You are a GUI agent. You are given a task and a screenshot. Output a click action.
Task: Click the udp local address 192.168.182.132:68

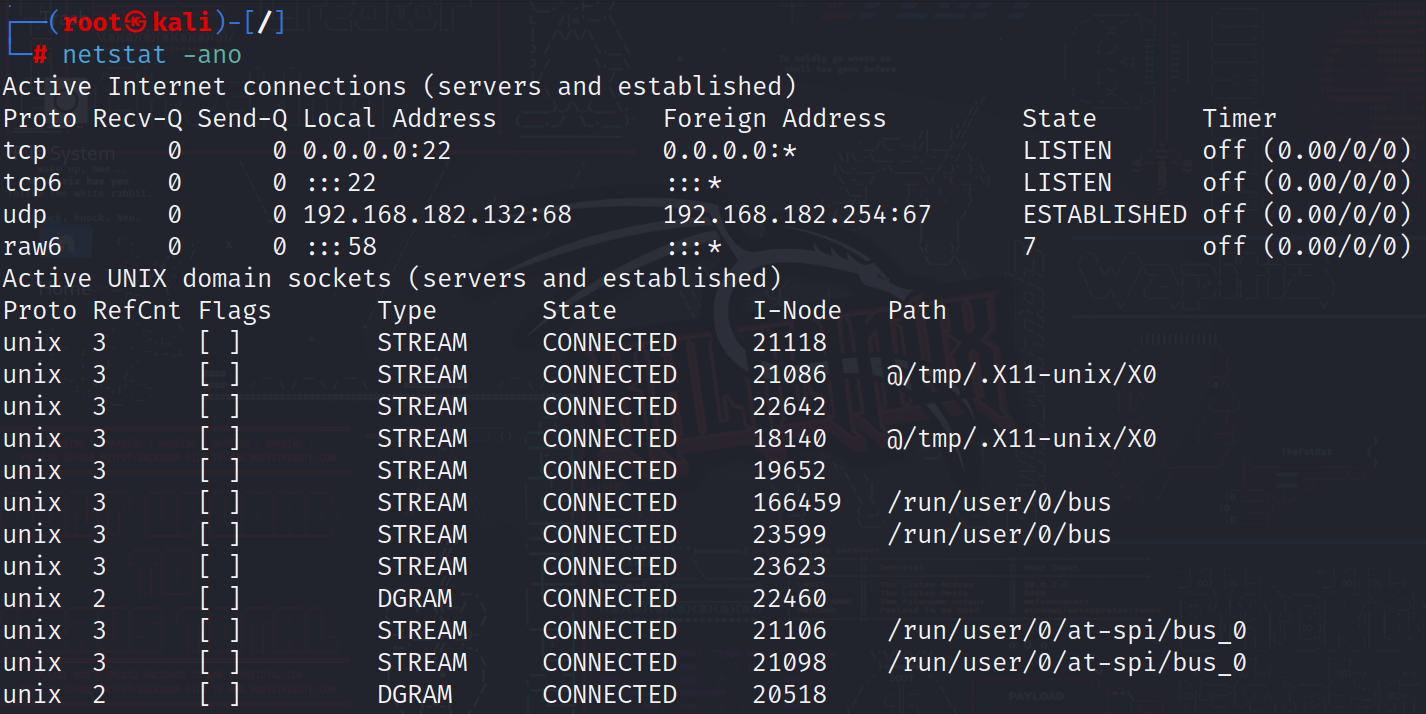coord(437,215)
